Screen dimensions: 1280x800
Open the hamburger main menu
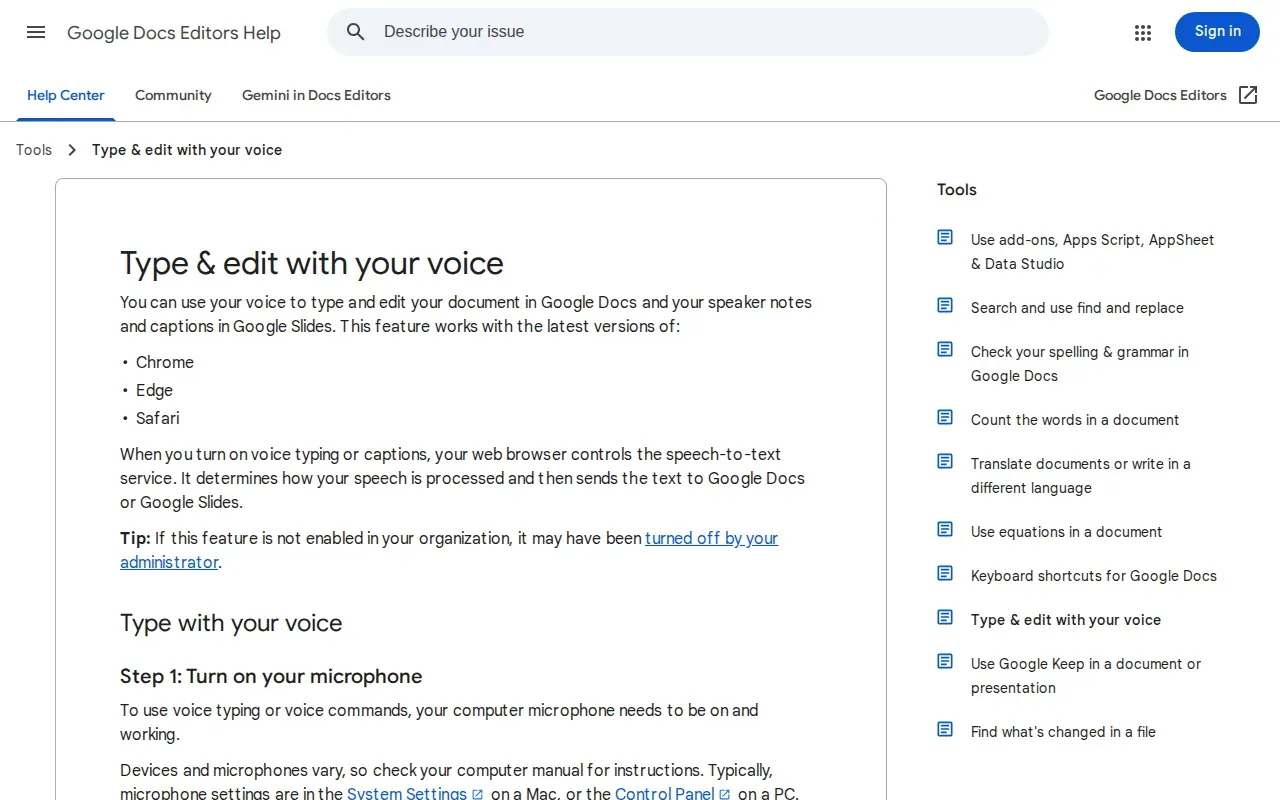(x=36, y=32)
